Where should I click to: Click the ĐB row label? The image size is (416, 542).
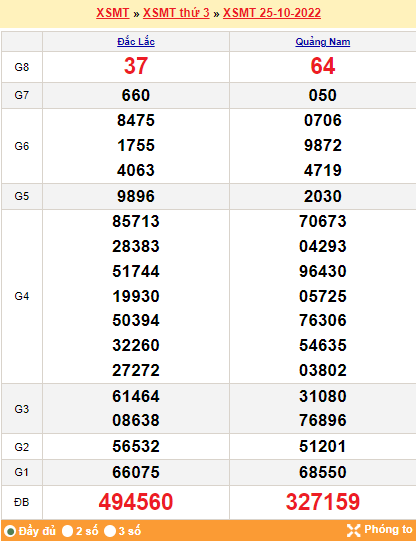22,502
